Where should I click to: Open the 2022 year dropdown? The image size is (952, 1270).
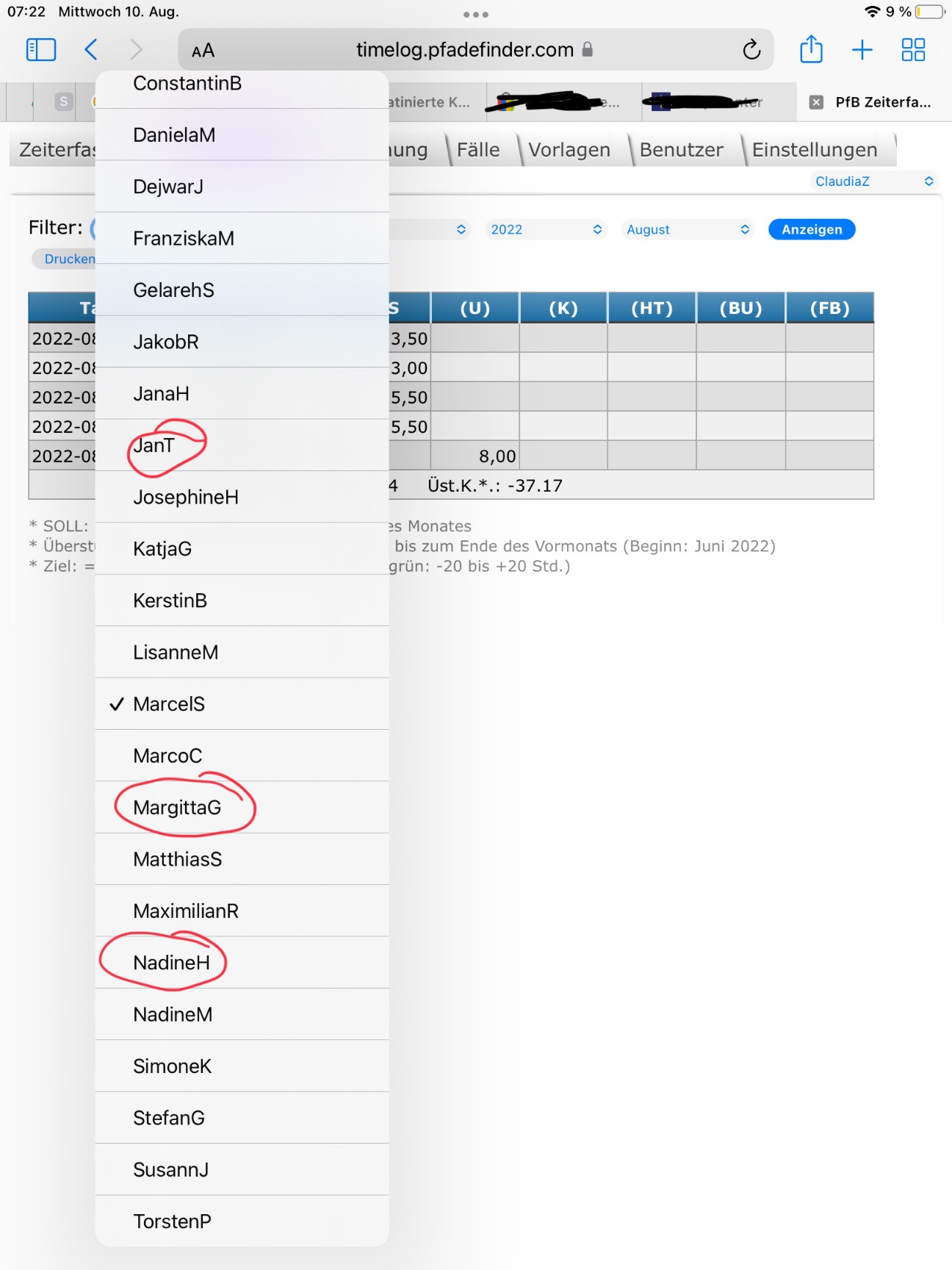point(546,229)
